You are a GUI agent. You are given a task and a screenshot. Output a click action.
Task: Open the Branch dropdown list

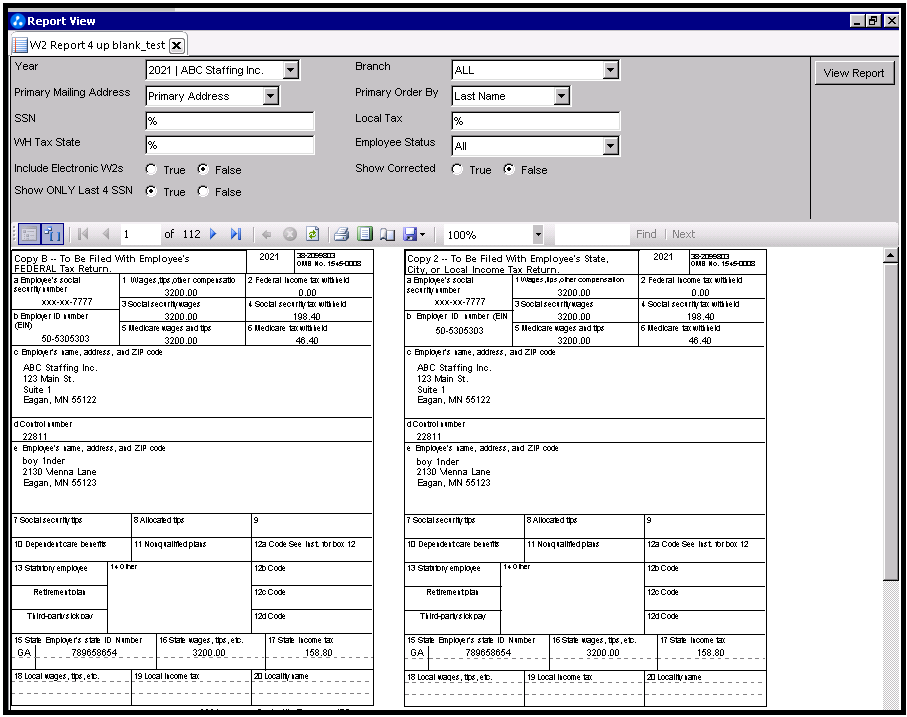610,71
